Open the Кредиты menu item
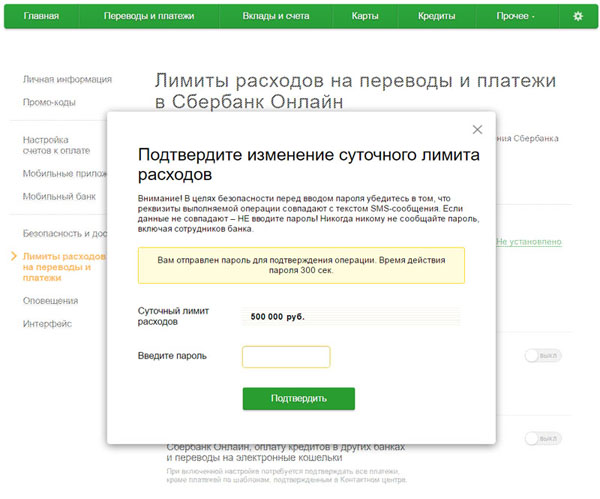Image resolution: width=600 pixels, height=499 pixels. [x=436, y=16]
